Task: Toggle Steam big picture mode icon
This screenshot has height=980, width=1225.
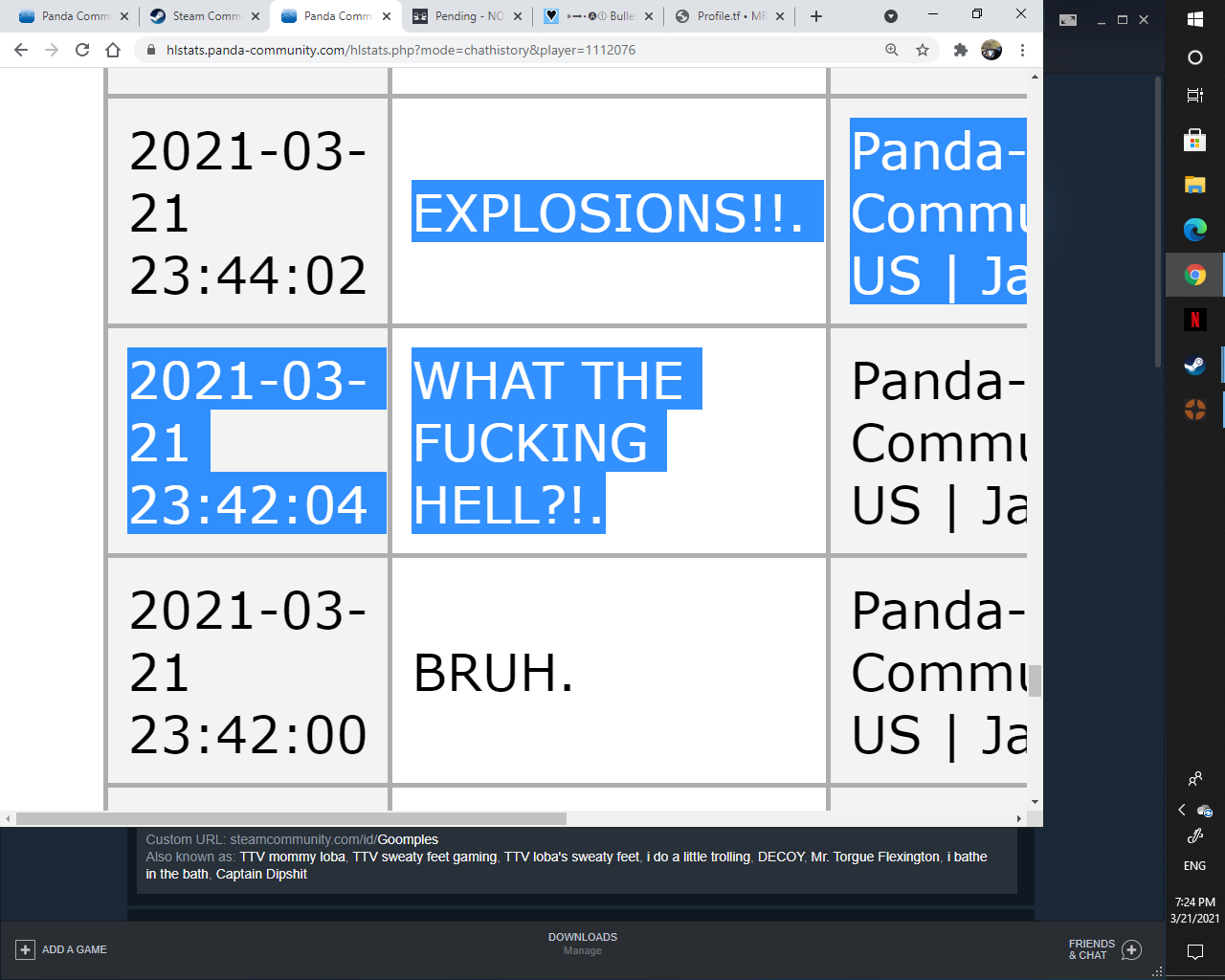Action: [1068, 19]
